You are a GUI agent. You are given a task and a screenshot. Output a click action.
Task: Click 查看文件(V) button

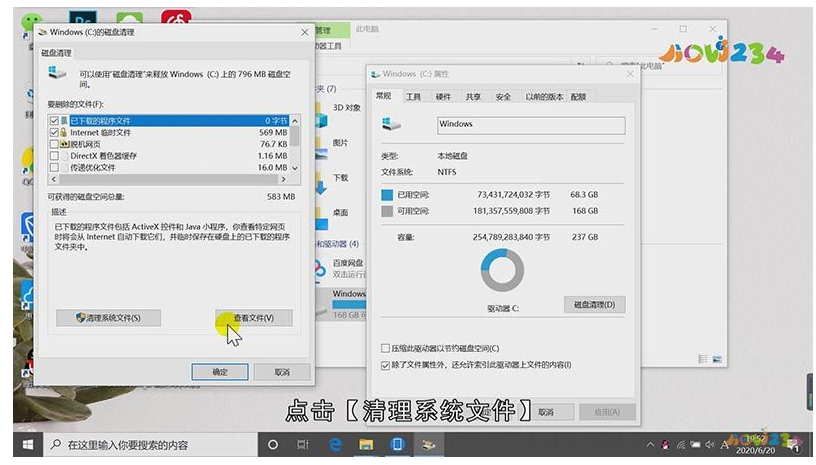tap(254, 318)
